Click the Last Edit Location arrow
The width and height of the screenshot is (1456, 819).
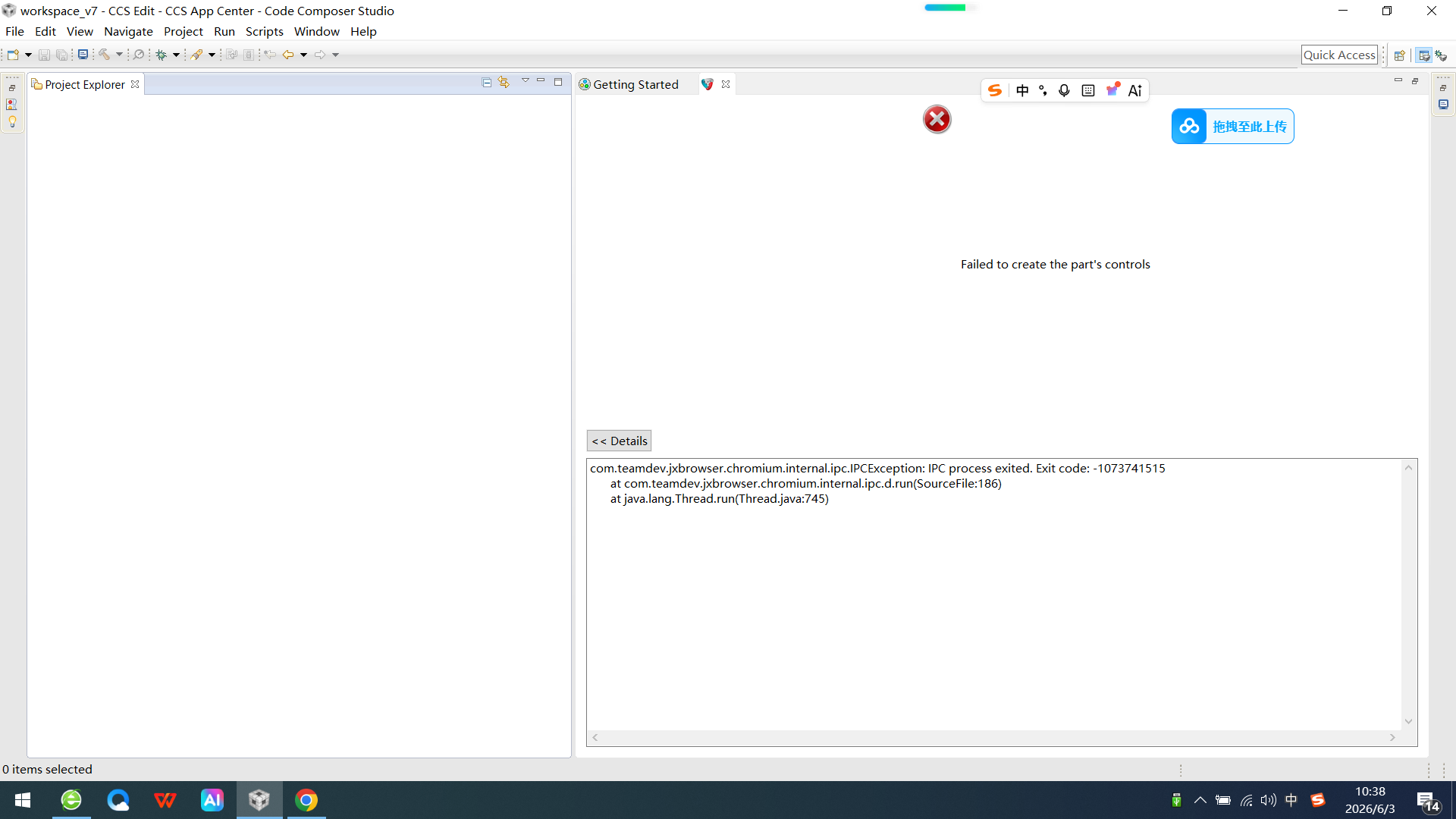(x=270, y=55)
